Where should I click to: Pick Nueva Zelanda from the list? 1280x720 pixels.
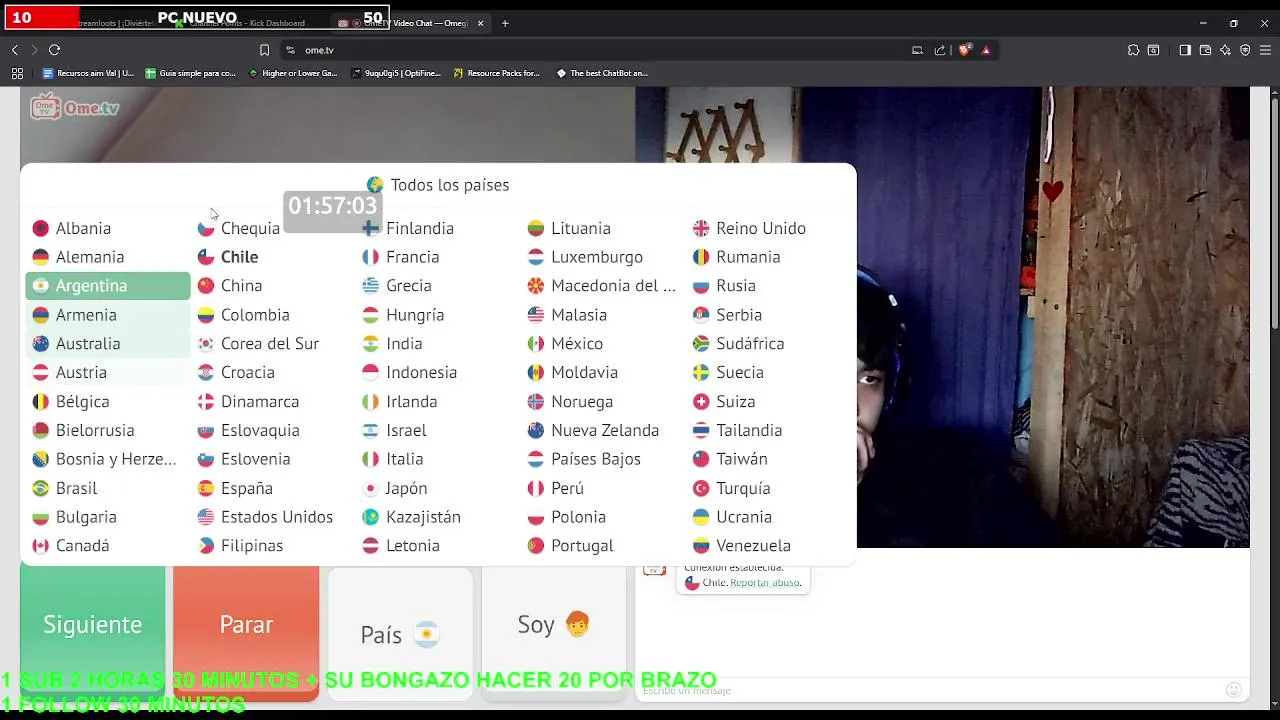603,430
